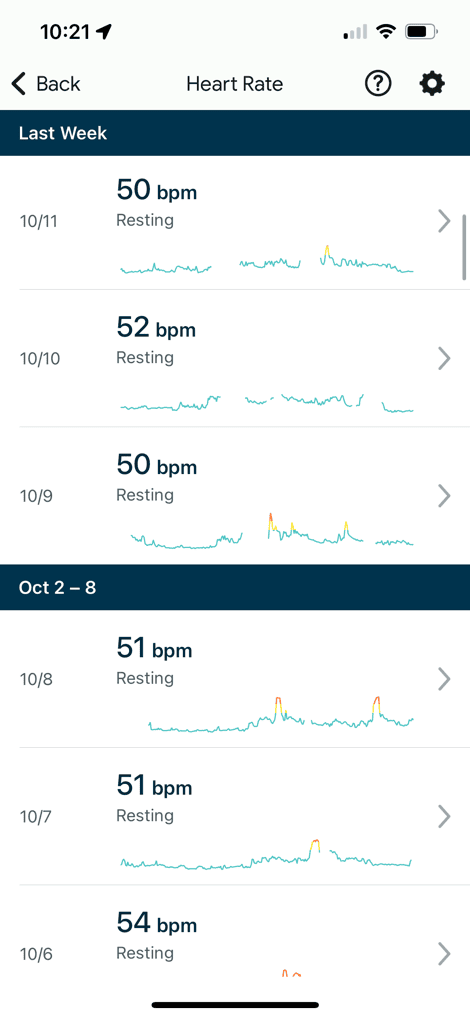Image resolution: width=470 pixels, height=1018 pixels.
Task: Tap the back arrow icon
Action: [19, 84]
